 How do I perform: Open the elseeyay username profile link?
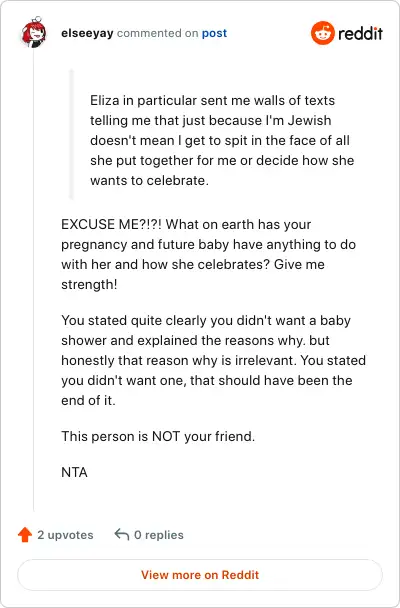pos(87,33)
